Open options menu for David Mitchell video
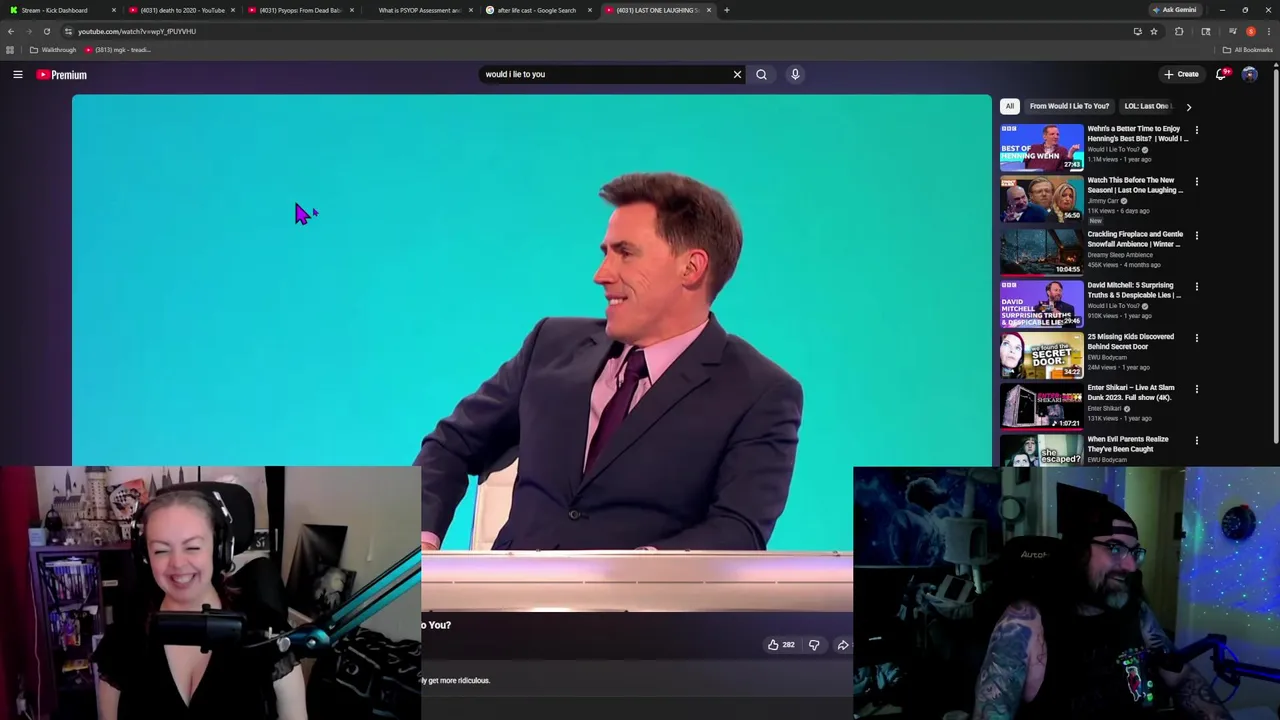The height and width of the screenshot is (720, 1280). click(x=1196, y=287)
